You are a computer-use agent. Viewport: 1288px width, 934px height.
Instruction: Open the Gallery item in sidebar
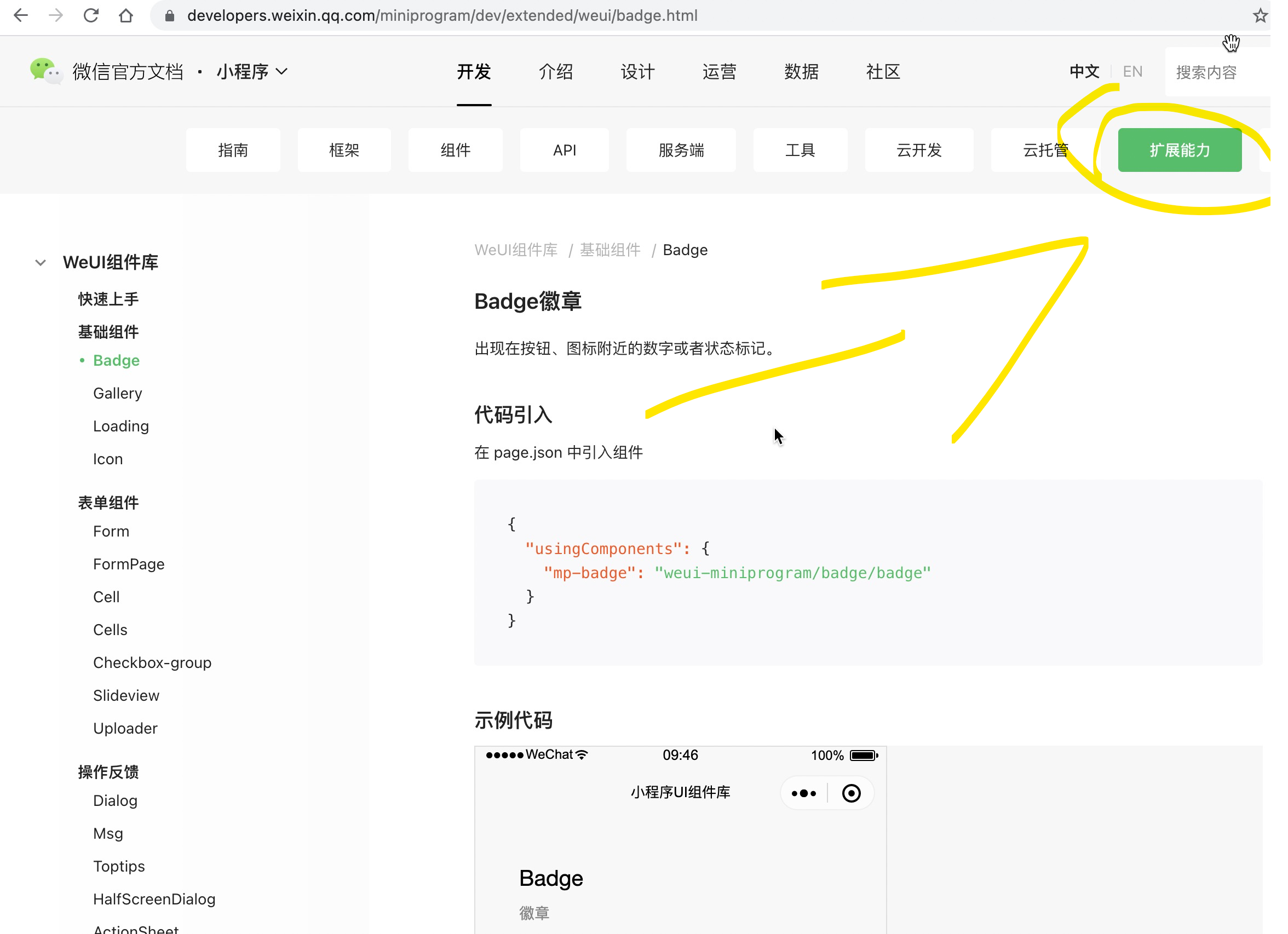tap(118, 393)
